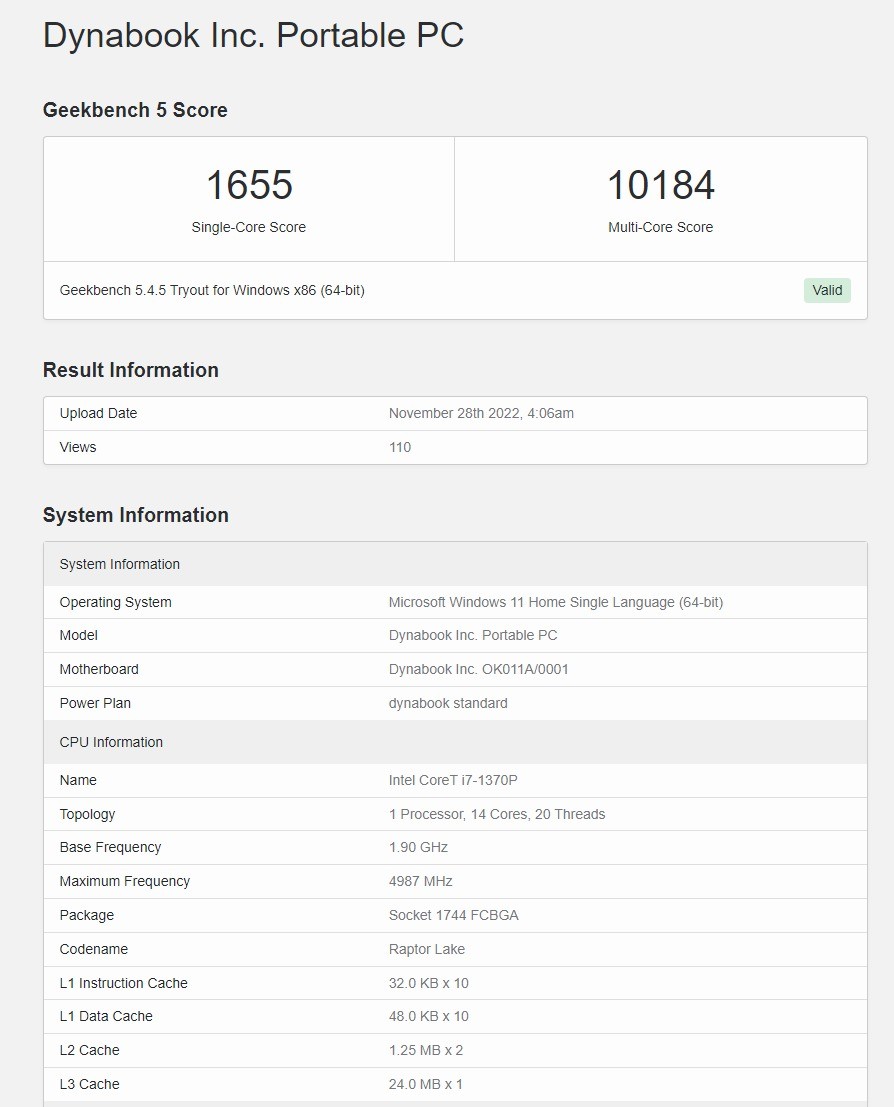Select the 48.0 KB x 10 cache value
The image size is (894, 1107).
[x=429, y=1016]
